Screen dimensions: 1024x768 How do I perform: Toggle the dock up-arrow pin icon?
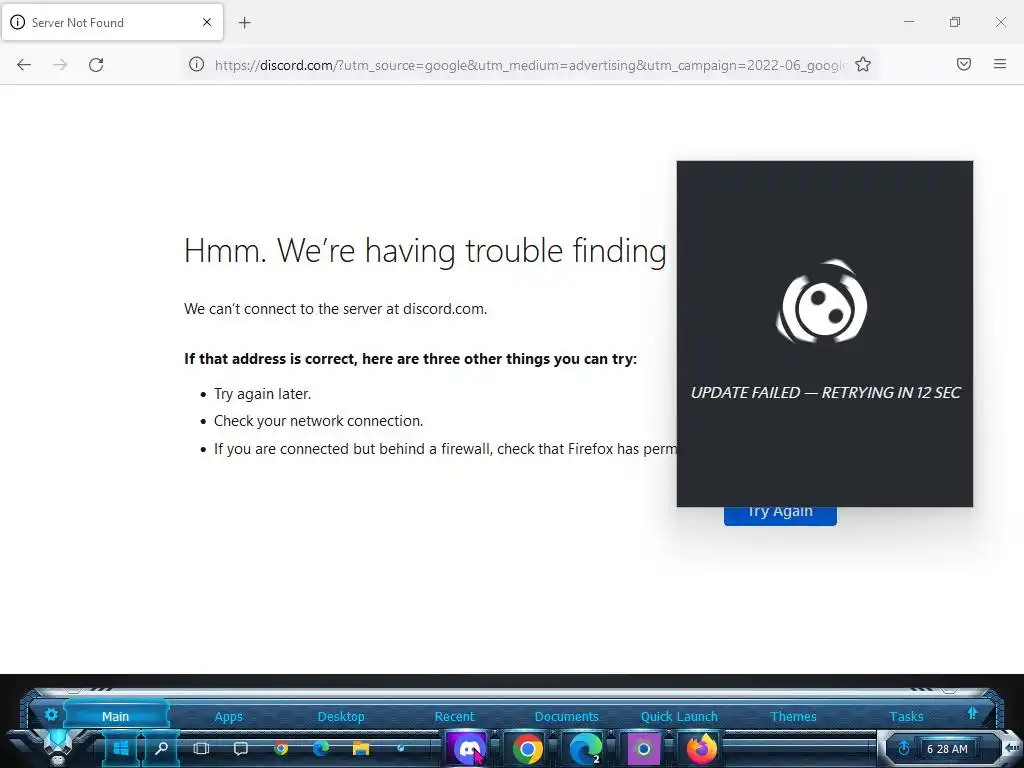click(972, 713)
